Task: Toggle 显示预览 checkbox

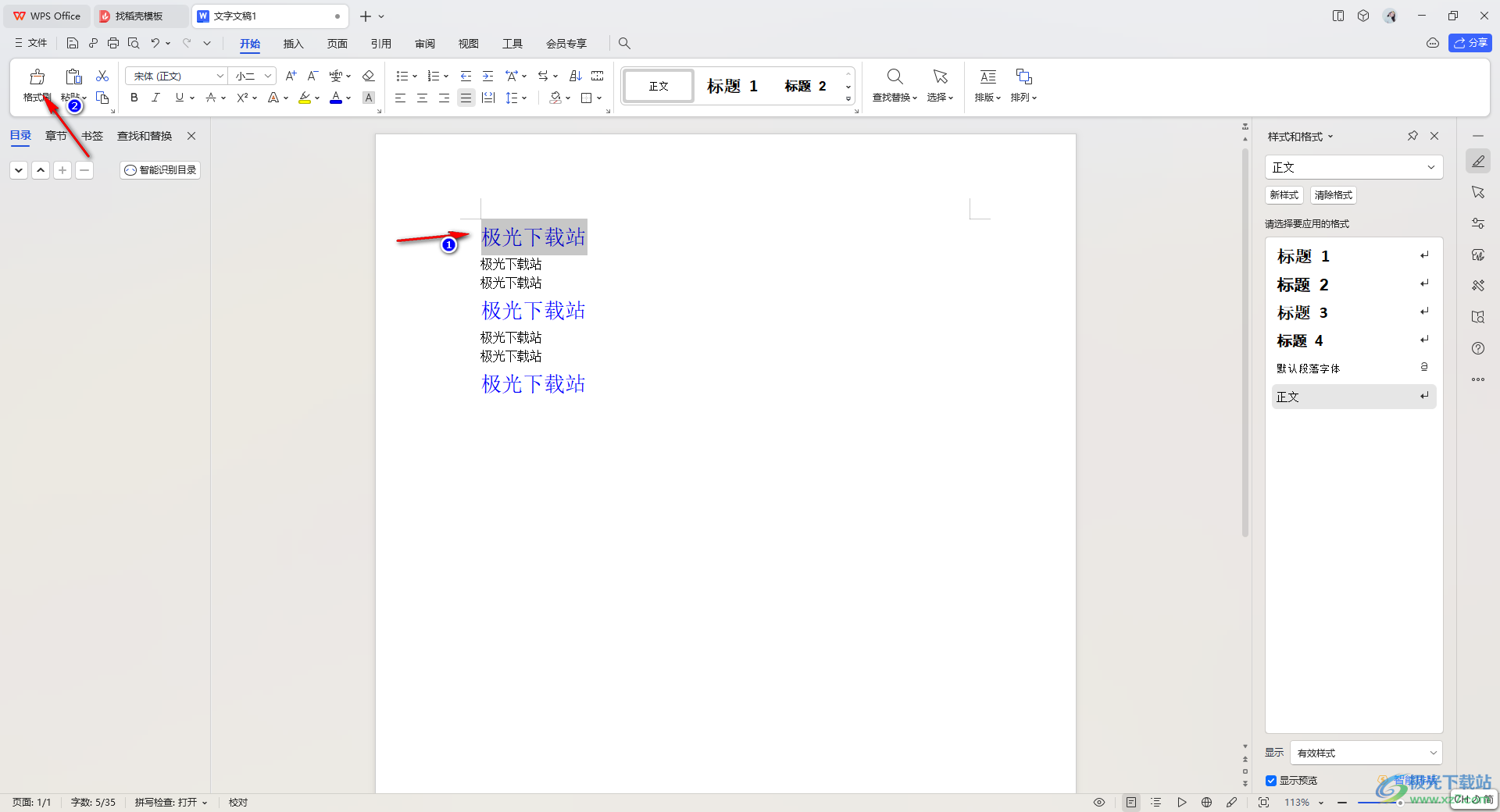Action: 1271,781
